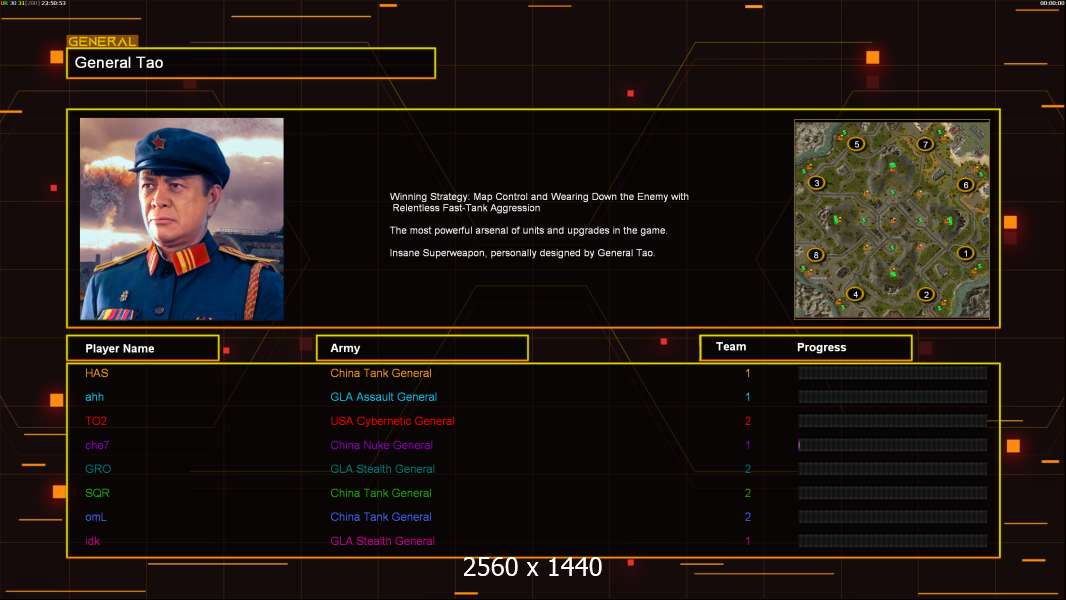Click the Winning Strategy description line
Viewport: 1066px width, 600px height.
click(x=539, y=202)
